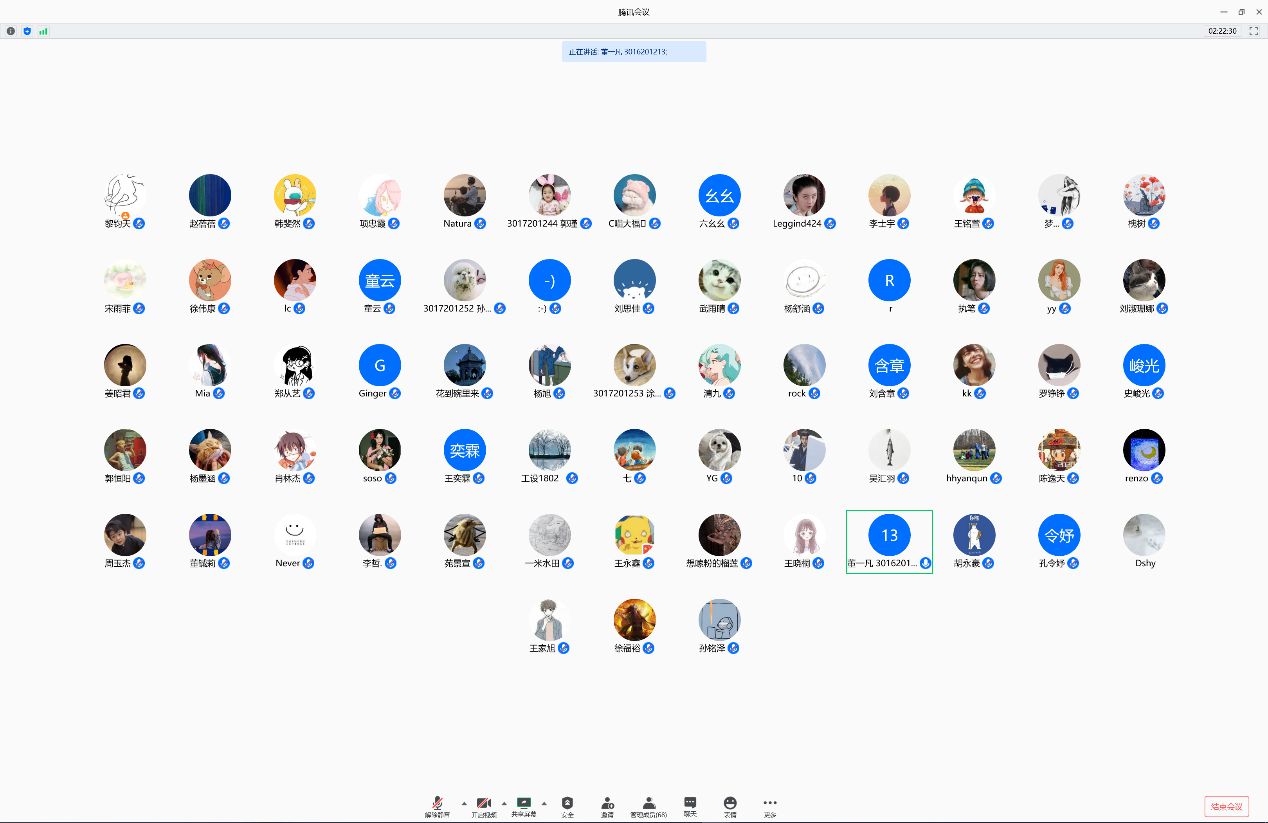Open the 聊天 chat window
Image resolution: width=1268 pixels, height=823 pixels.
click(690, 806)
